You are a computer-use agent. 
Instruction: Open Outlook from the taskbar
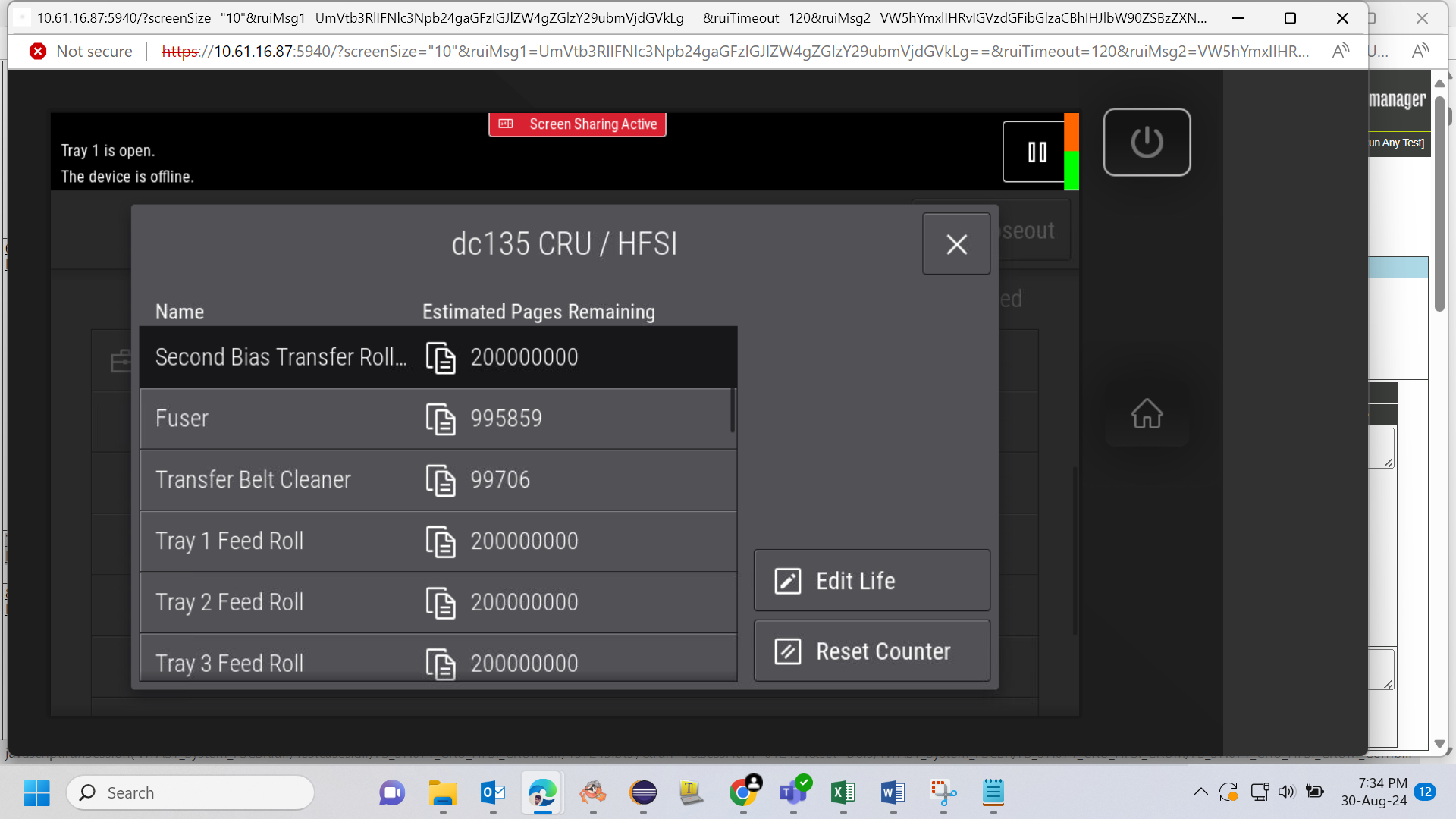click(x=493, y=792)
